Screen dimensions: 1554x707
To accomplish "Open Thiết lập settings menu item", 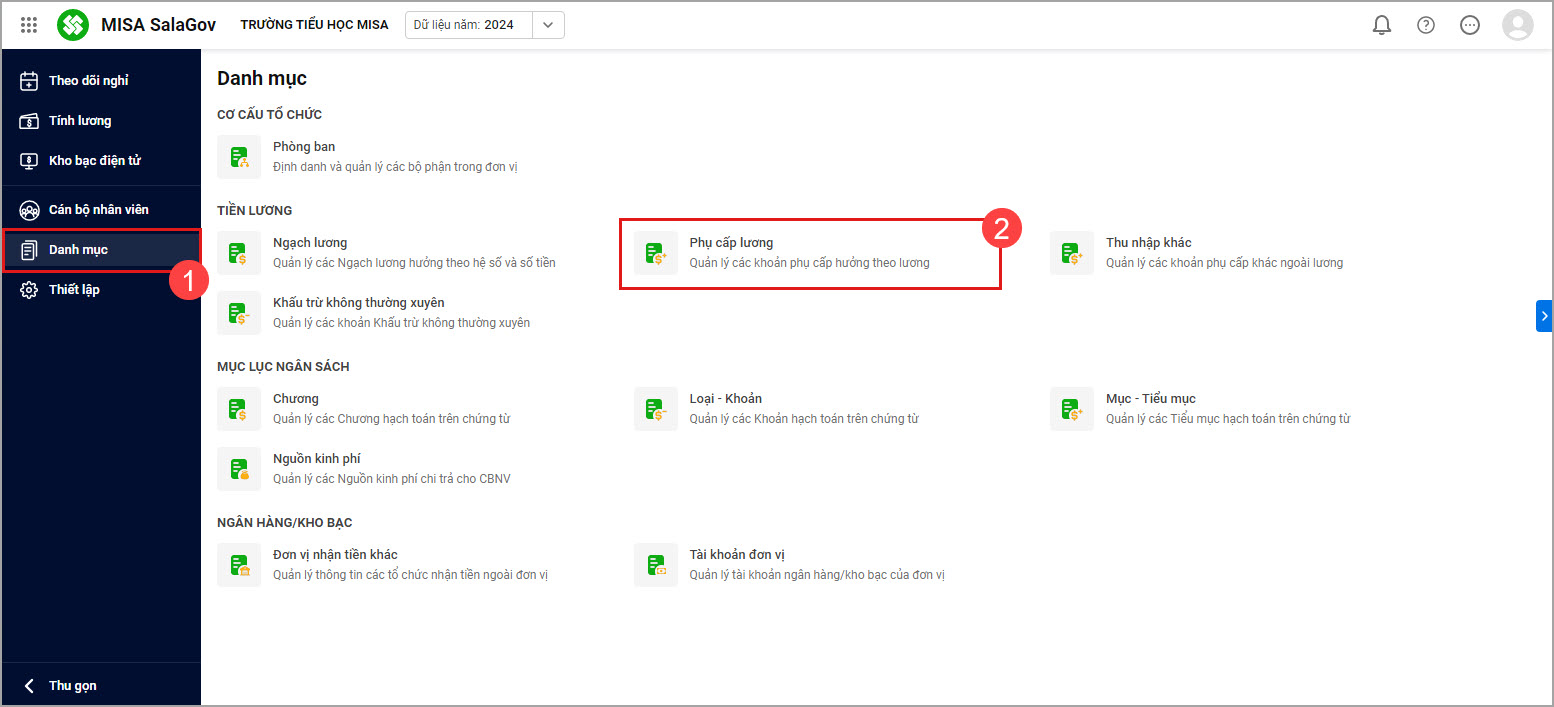I will (x=74, y=290).
